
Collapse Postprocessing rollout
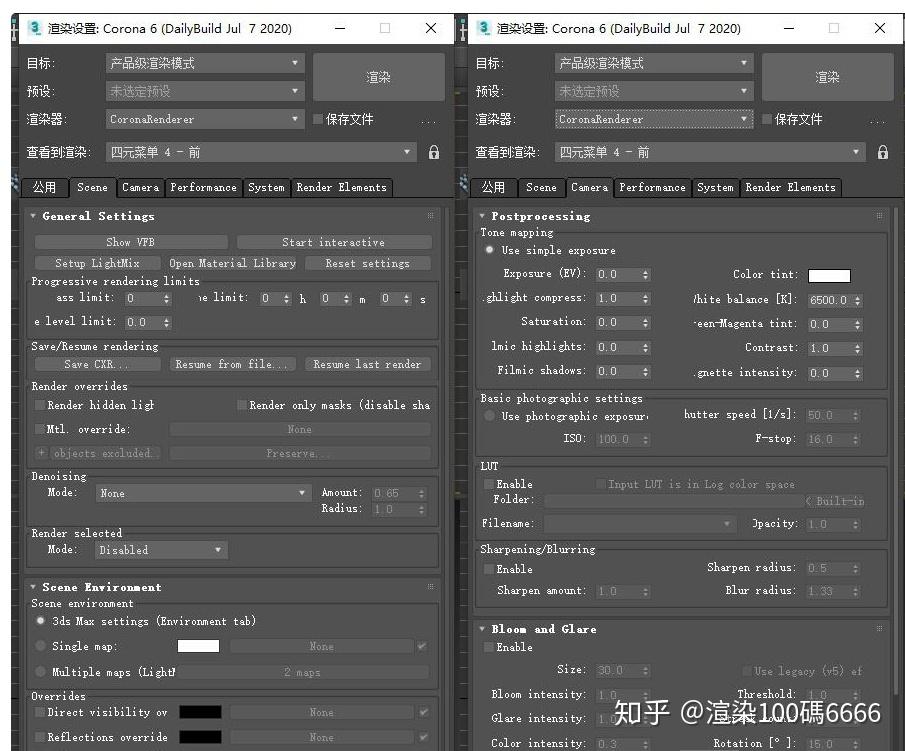pyautogui.click(x=482, y=215)
